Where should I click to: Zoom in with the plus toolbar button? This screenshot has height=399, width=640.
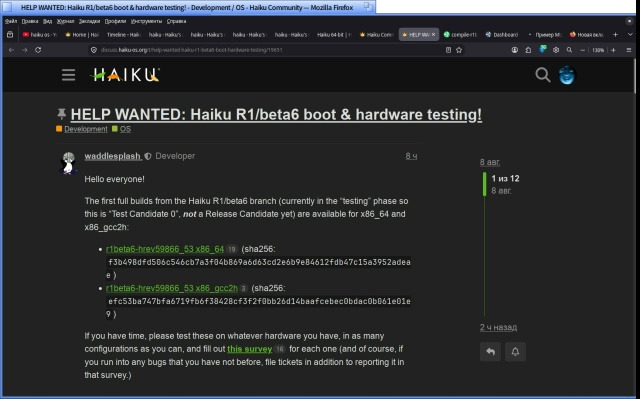coord(613,50)
